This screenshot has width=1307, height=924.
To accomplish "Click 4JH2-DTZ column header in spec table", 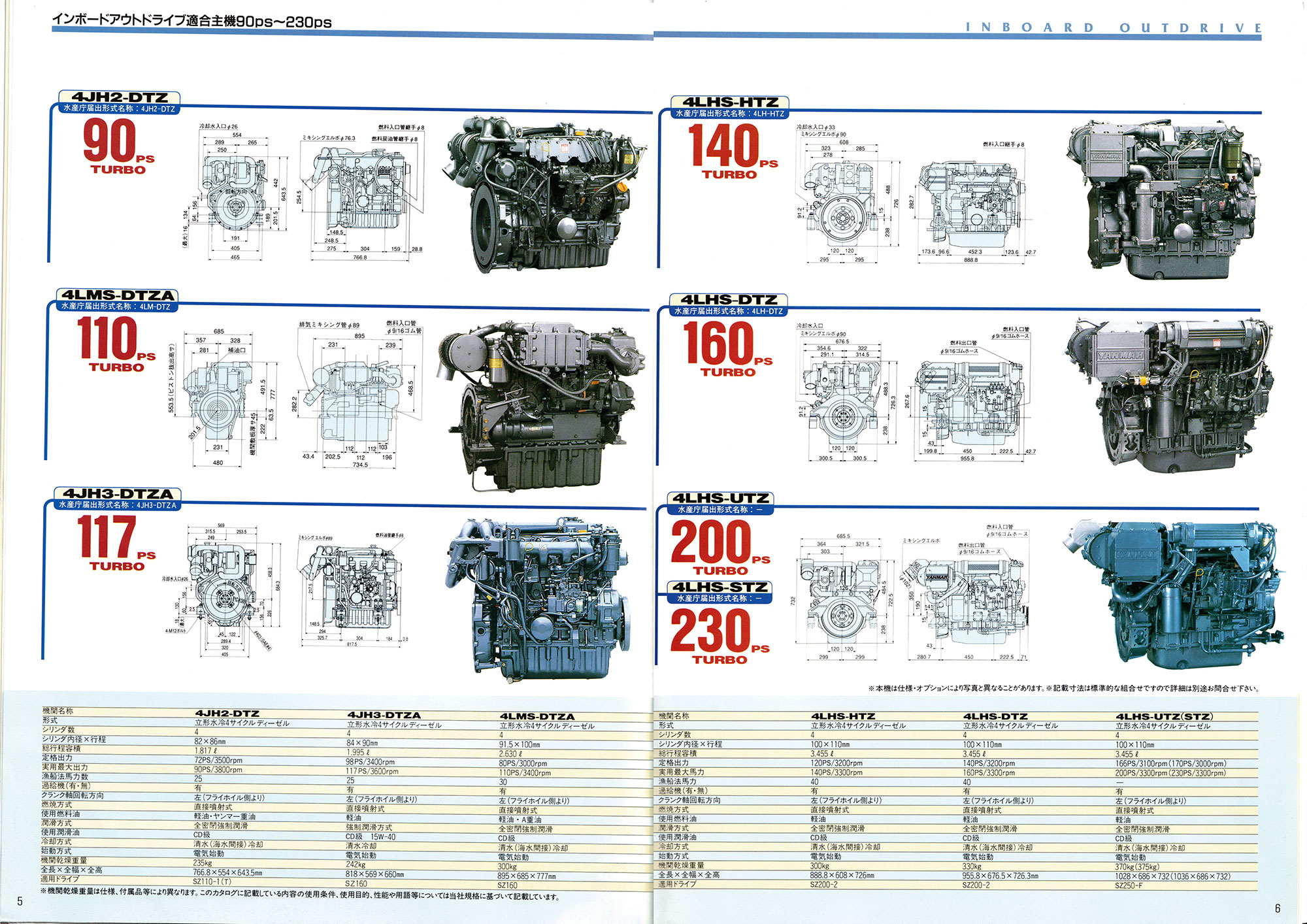I will tap(227, 714).
